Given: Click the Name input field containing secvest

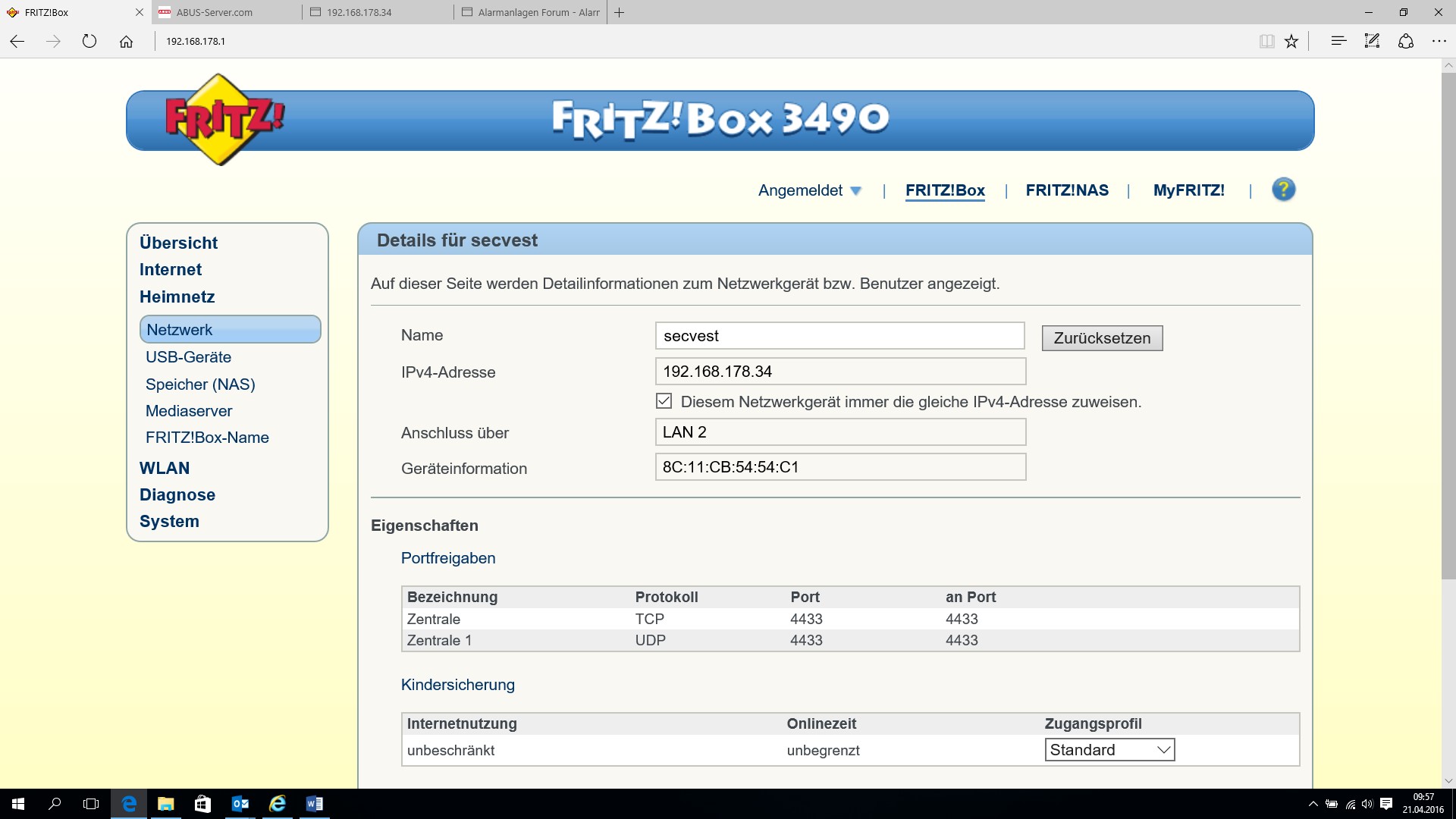Looking at the screenshot, I should coord(839,336).
